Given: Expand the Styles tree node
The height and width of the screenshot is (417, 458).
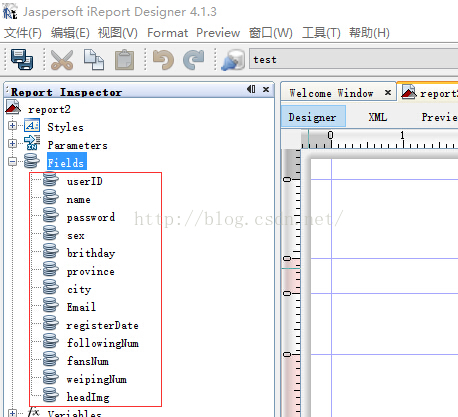Looking at the screenshot, I should click(12, 126).
